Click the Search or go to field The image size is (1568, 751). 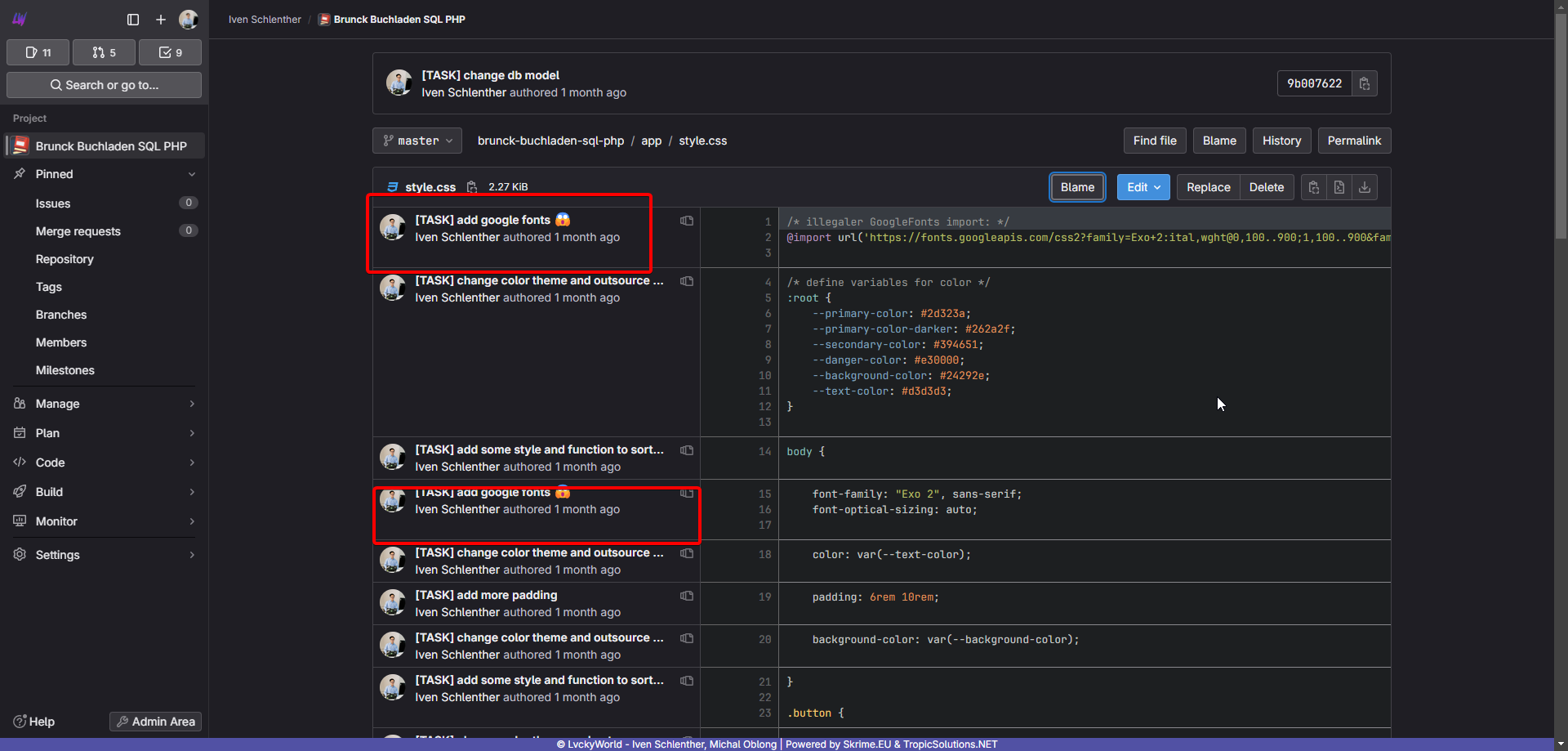(x=104, y=85)
